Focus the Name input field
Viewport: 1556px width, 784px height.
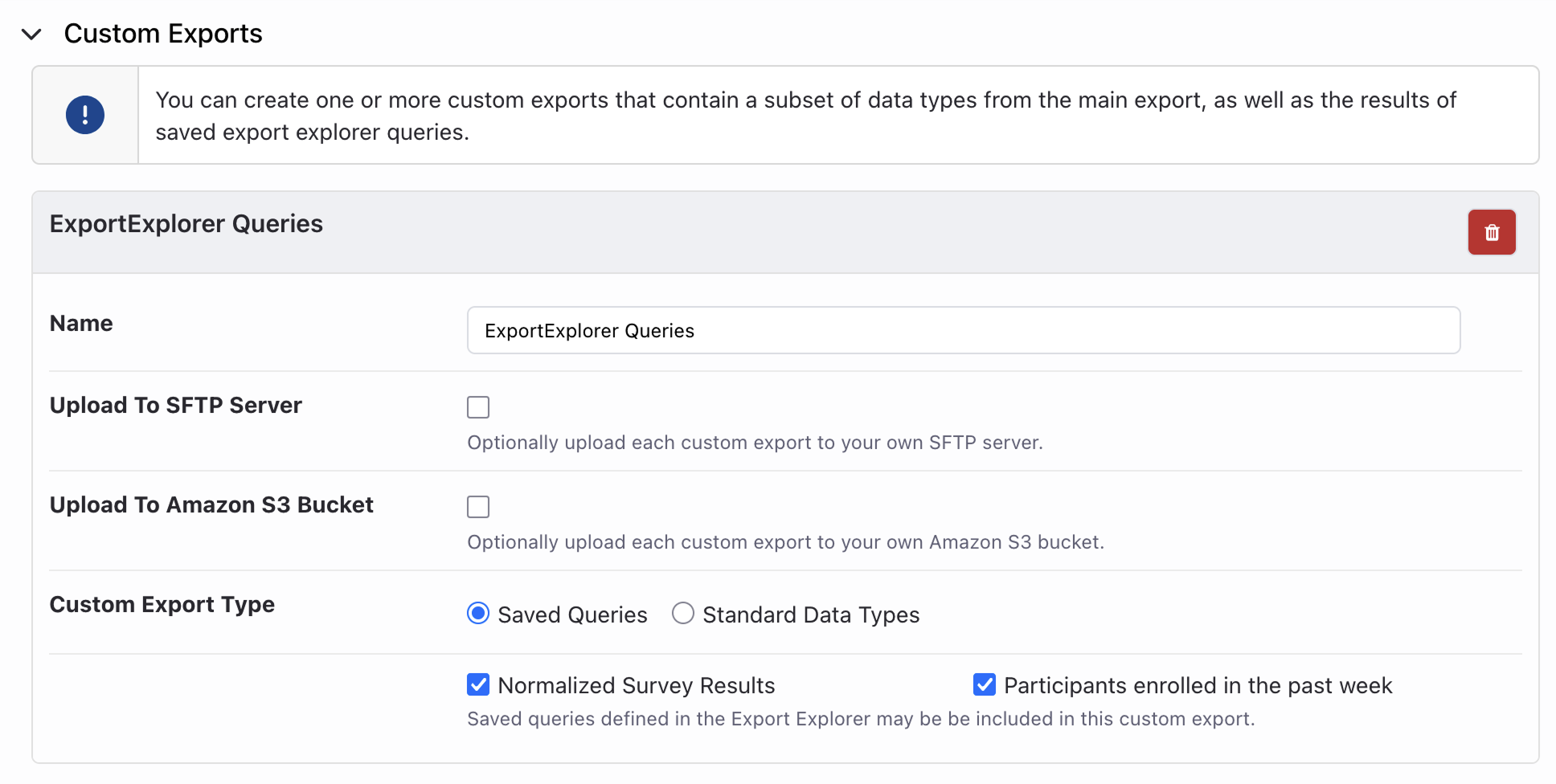pyautogui.click(x=963, y=330)
